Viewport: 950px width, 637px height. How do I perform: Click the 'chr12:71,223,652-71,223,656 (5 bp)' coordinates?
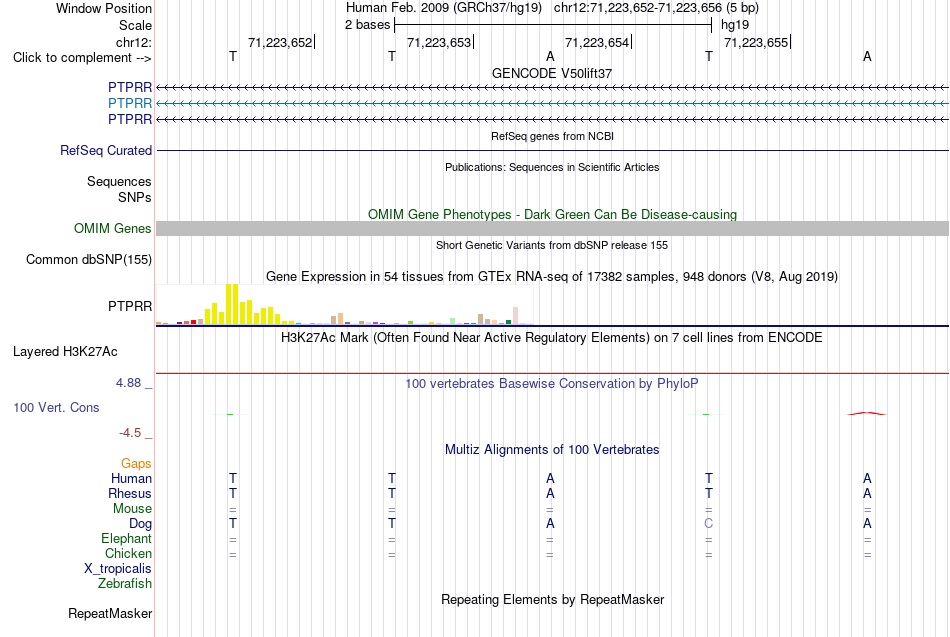coord(656,8)
